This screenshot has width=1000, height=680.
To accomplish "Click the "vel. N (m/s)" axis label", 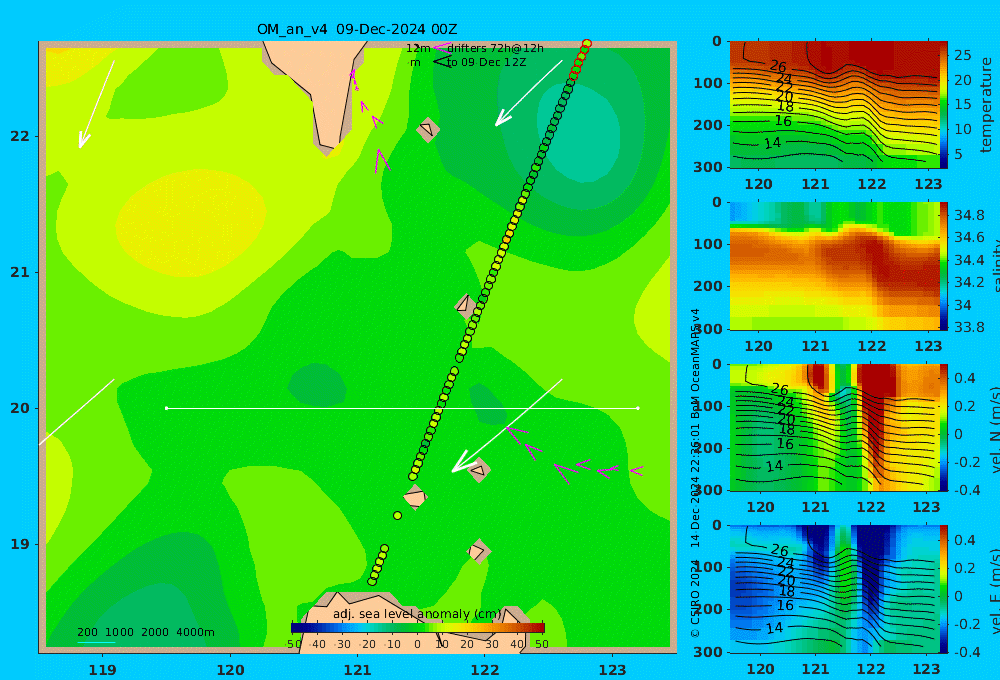I will (995, 428).
